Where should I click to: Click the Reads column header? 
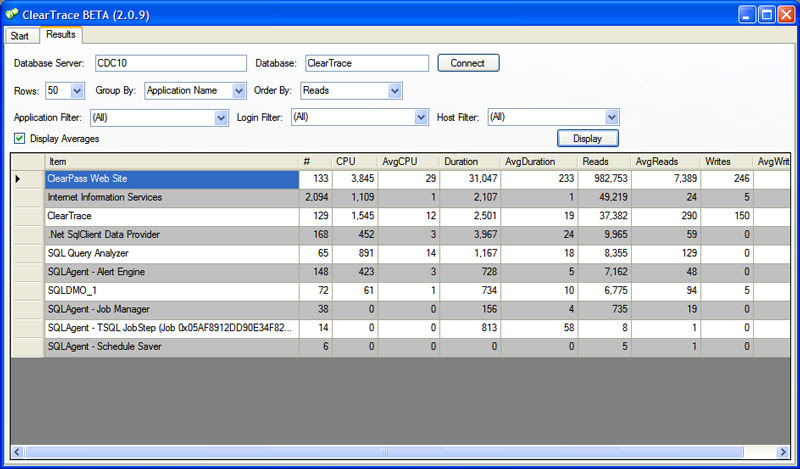tap(605, 162)
